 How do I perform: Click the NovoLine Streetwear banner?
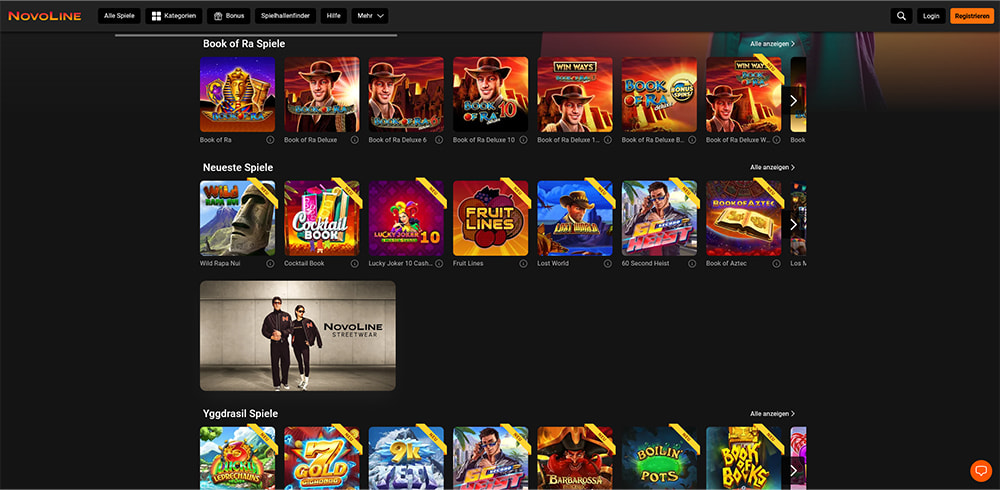click(298, 335)
